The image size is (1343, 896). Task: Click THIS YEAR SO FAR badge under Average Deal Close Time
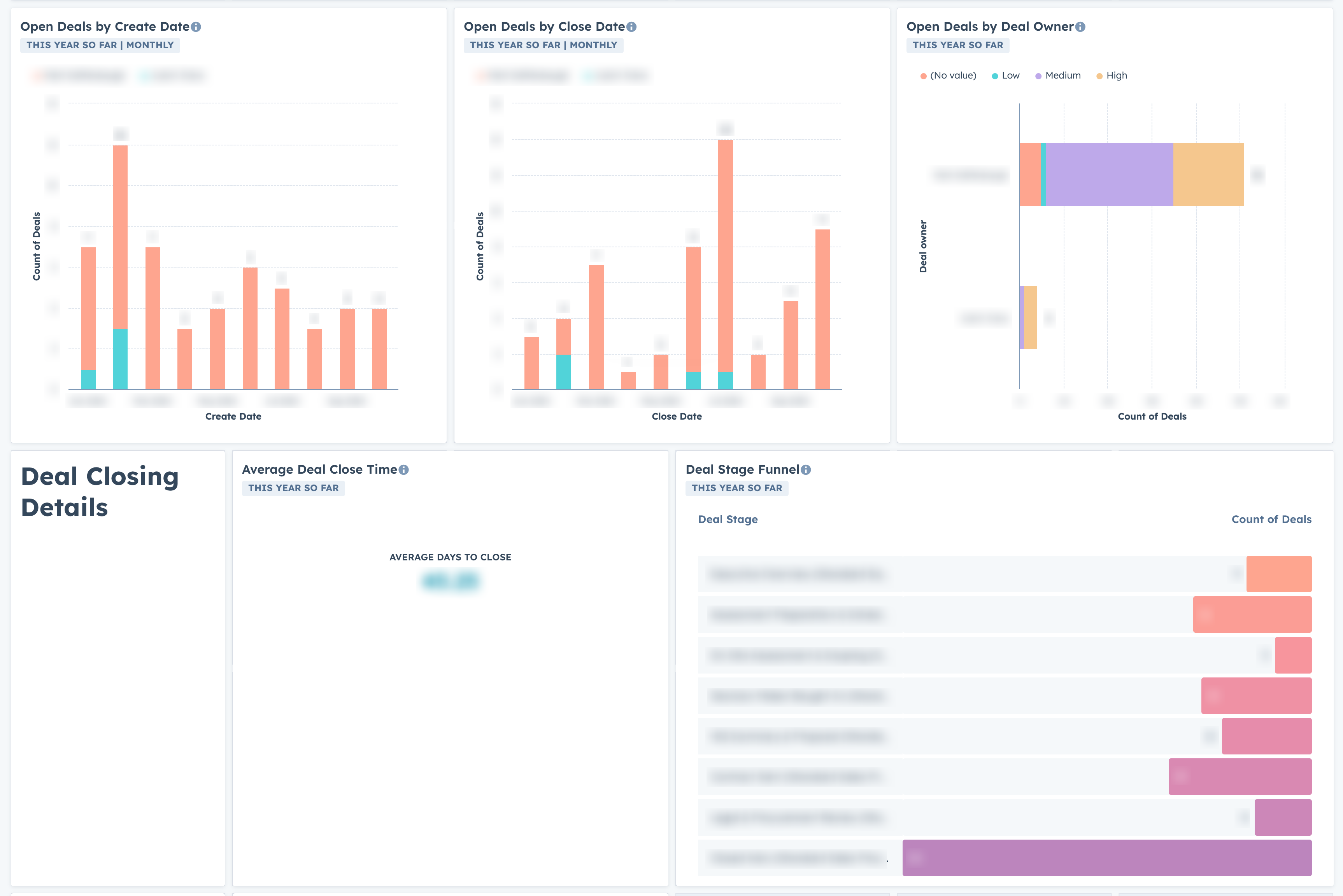click(x=293, y=488)
